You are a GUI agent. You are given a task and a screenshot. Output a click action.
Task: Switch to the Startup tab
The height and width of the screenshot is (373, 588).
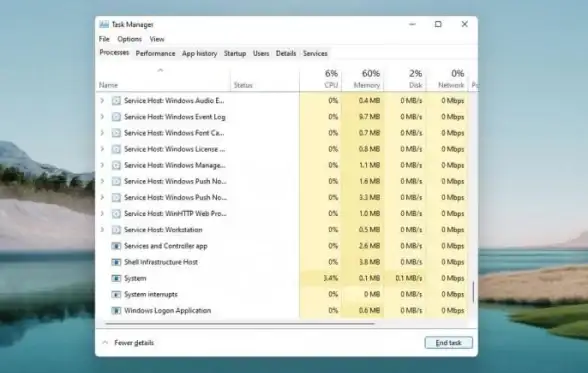coord(235,53)
